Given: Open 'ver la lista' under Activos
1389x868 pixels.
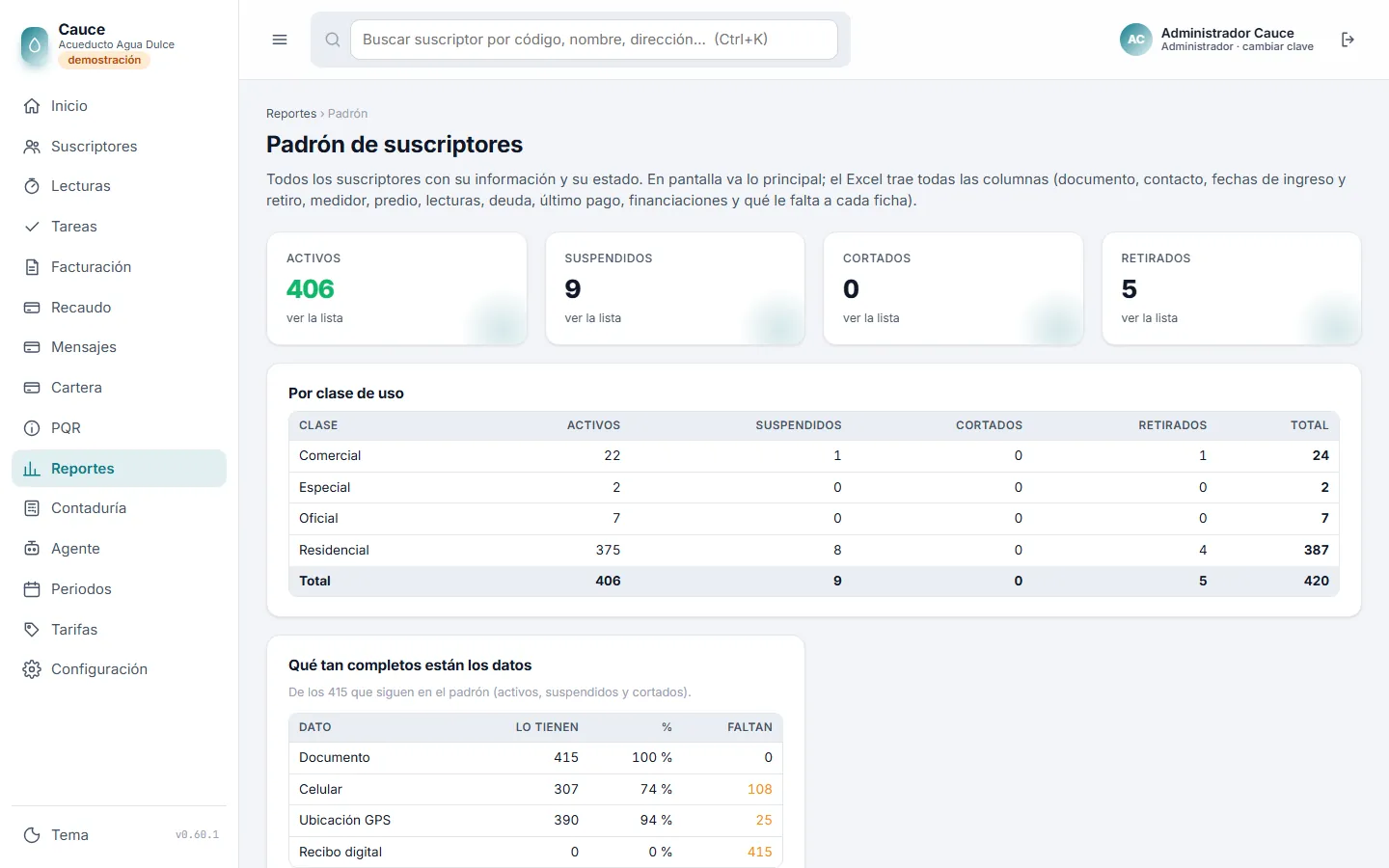Looking at the screenshot, I should coord(314,318).
